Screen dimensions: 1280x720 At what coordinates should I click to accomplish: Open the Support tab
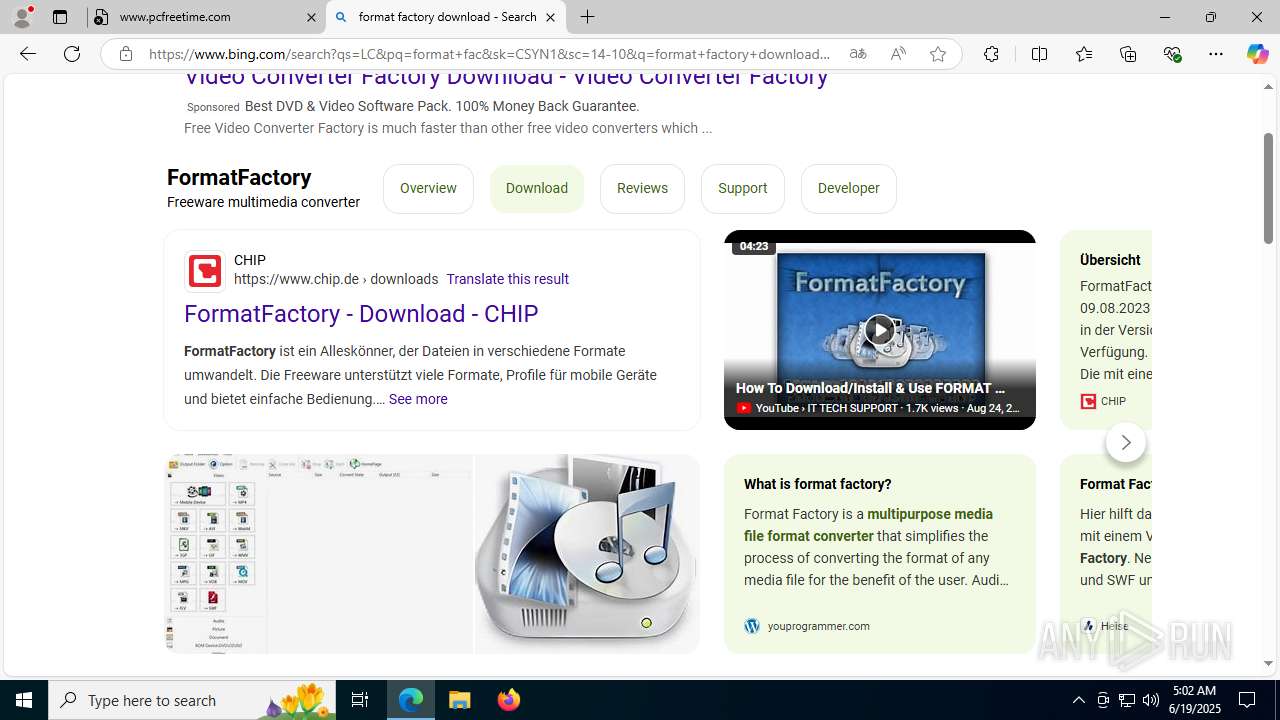point(743,188)
